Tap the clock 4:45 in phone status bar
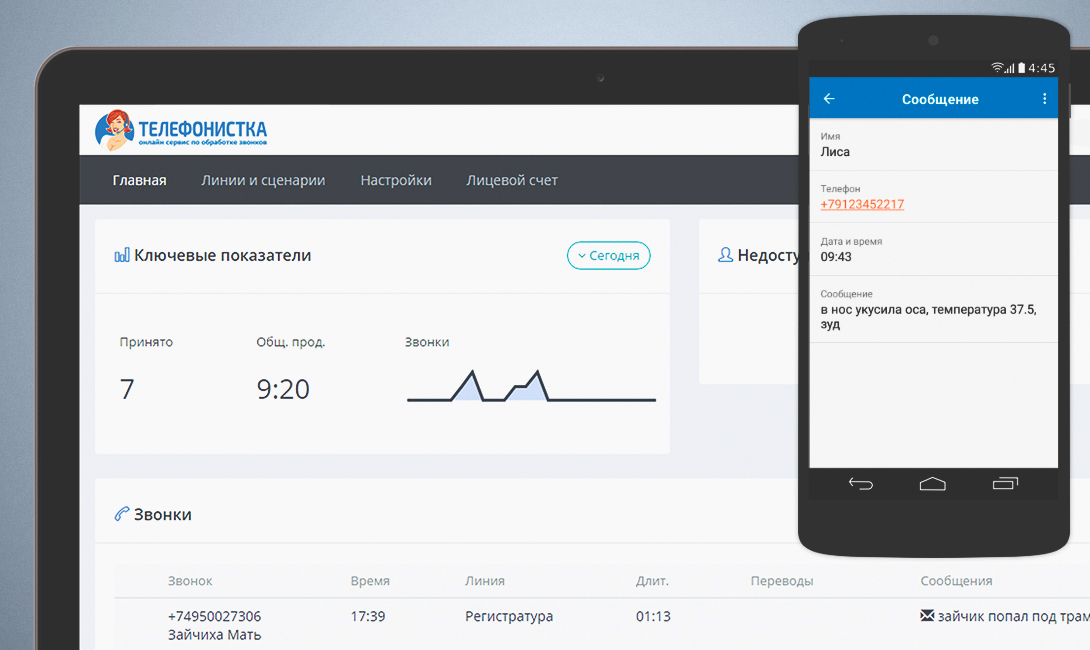The image size is (1090, 650). click(x=1041, y=68)
